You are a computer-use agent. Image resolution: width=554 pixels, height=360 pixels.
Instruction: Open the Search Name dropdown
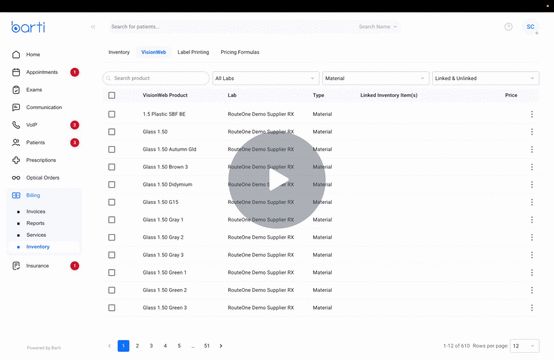tap(378, 27)
